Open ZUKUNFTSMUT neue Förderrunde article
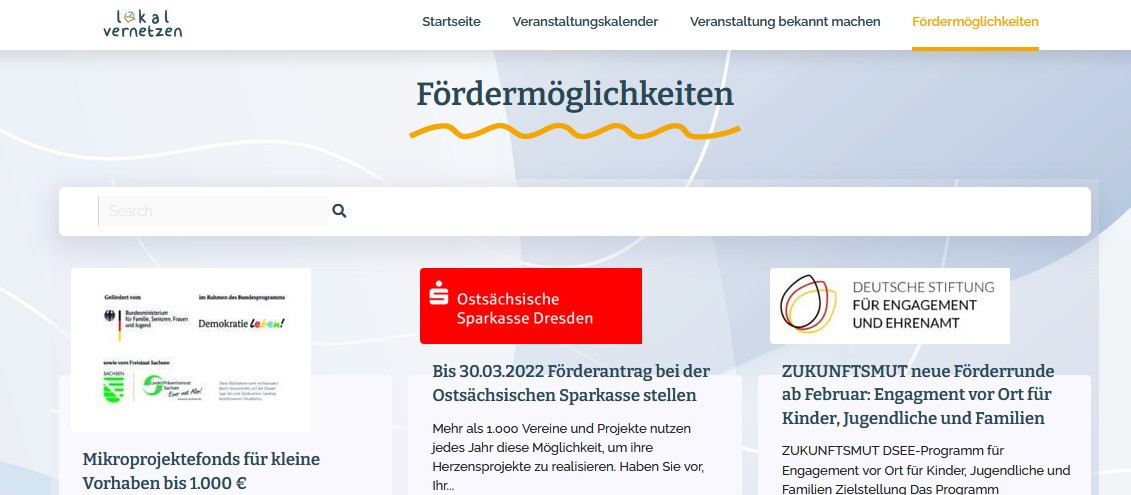This screenshot has height=495, width=1131. 918,395
